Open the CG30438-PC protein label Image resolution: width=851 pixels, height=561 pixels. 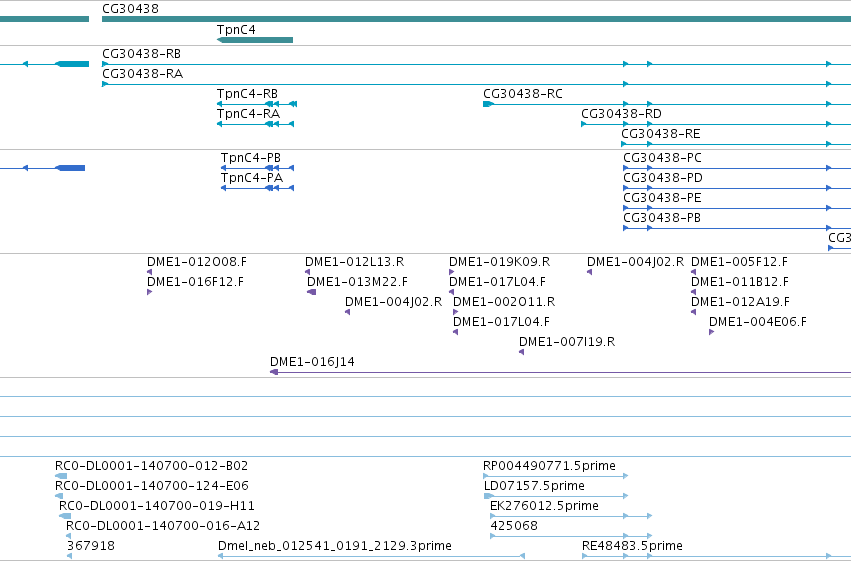coord(663,158)
